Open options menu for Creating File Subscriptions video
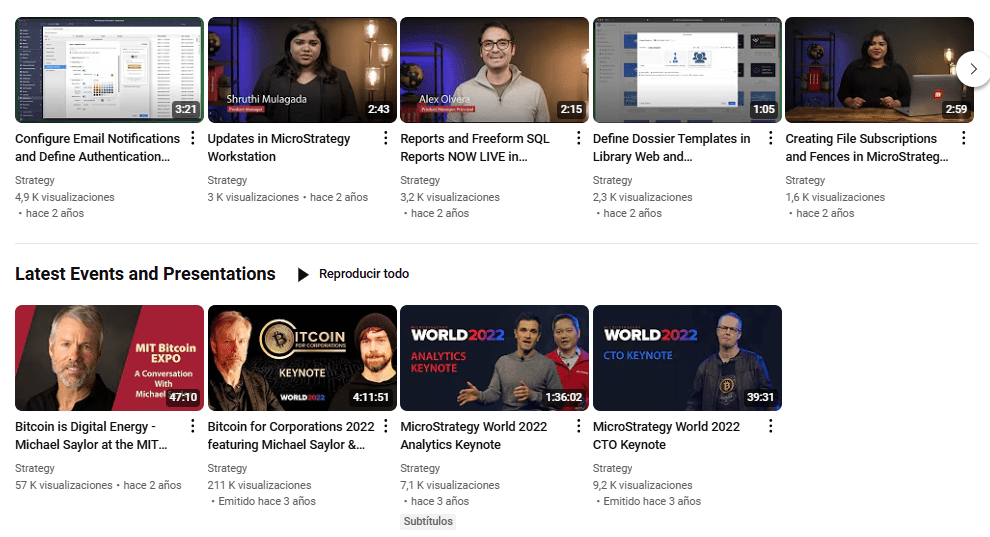990x537 pixels. [x=963, y=138]
